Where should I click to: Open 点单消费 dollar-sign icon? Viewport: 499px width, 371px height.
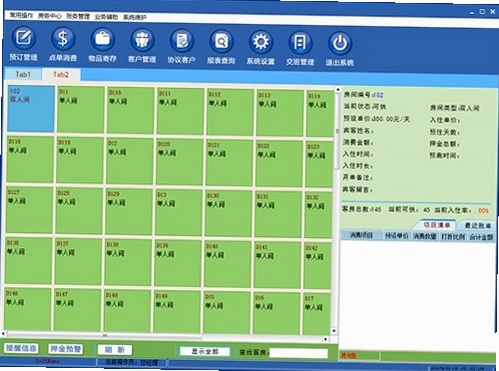pos(63,45)
